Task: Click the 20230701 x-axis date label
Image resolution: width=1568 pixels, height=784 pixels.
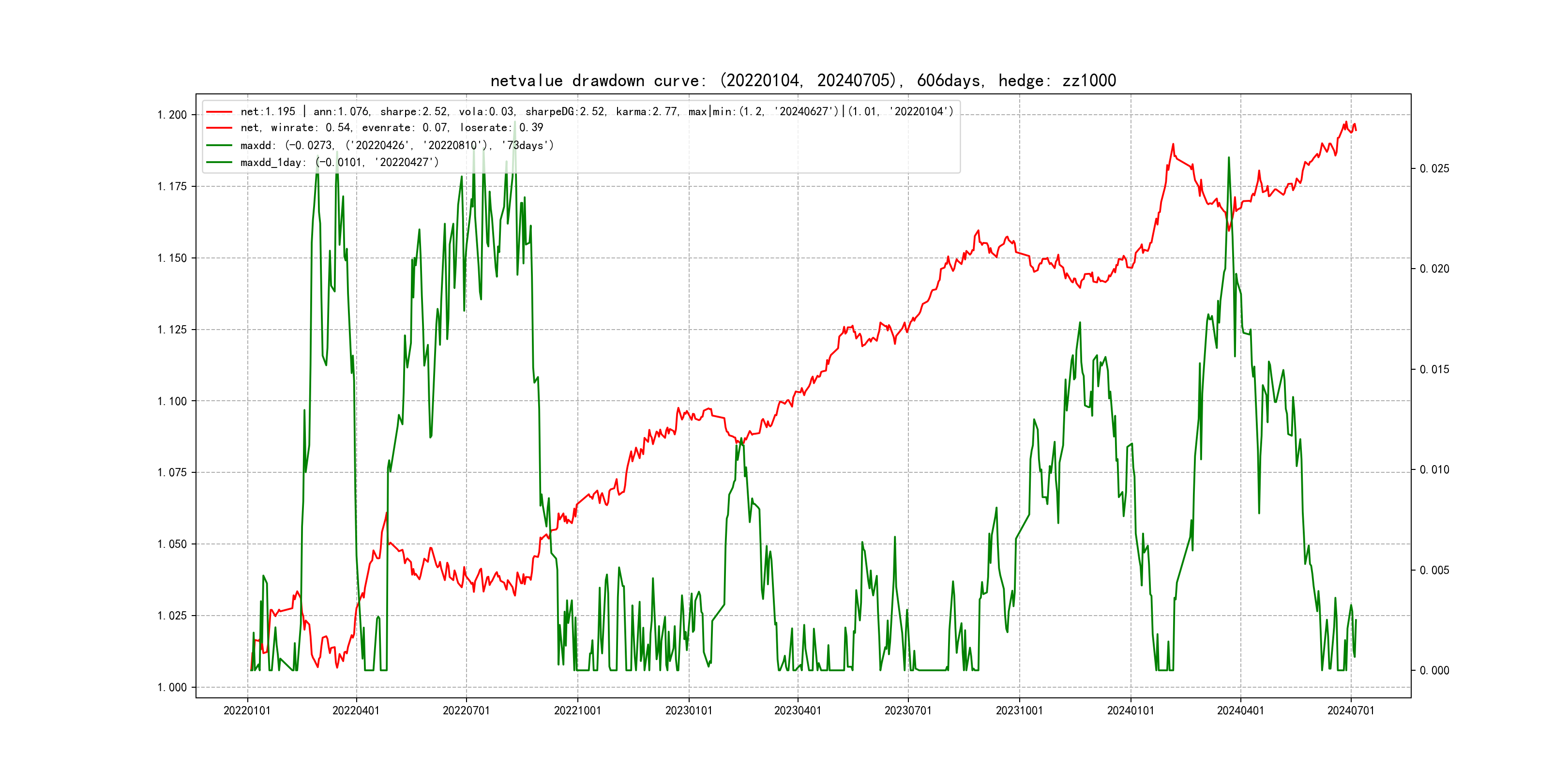Action: pyautogui.click(x=907, y=711)
